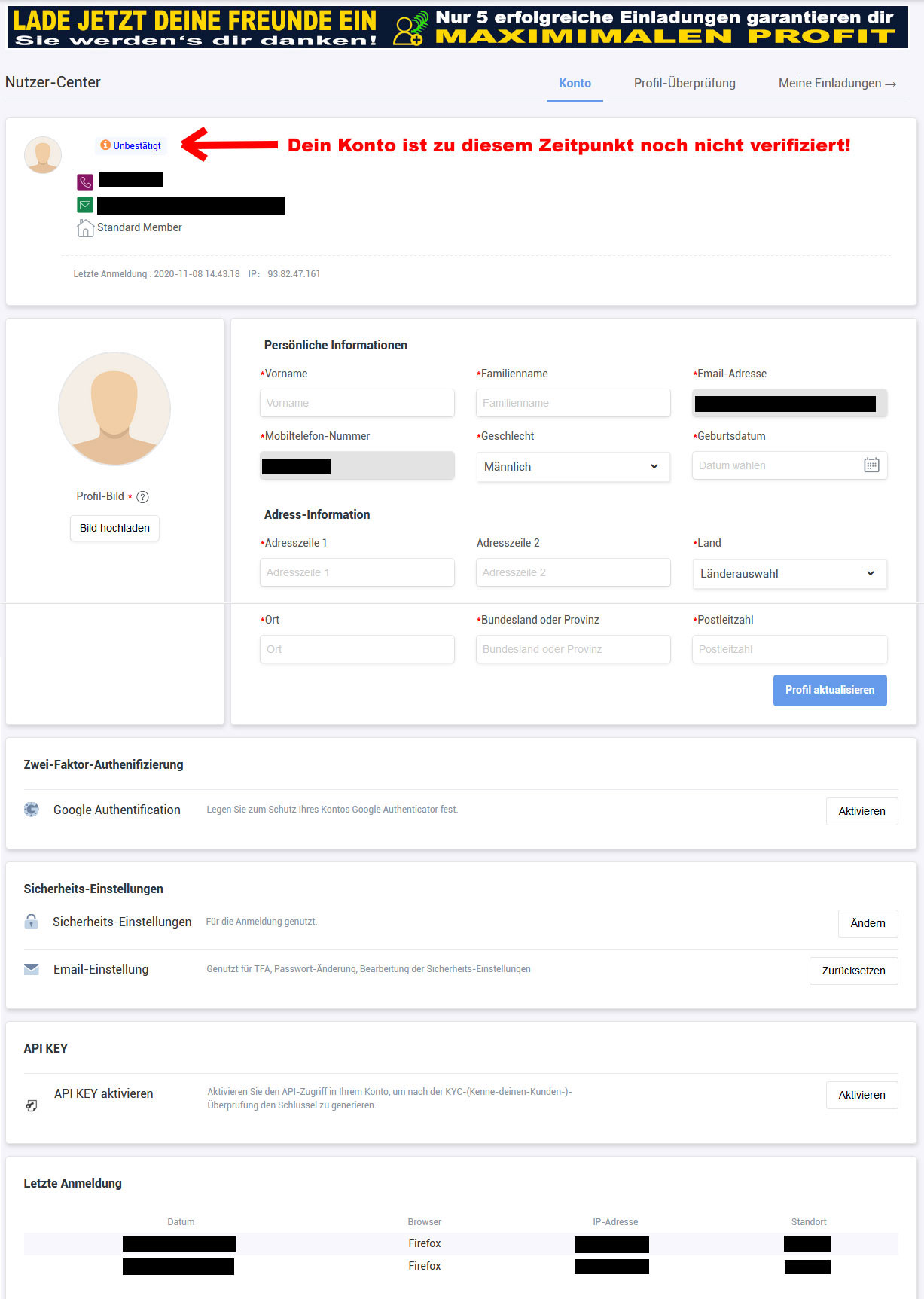Open the Meine Einladungen tab

click(x=837, y=83)
